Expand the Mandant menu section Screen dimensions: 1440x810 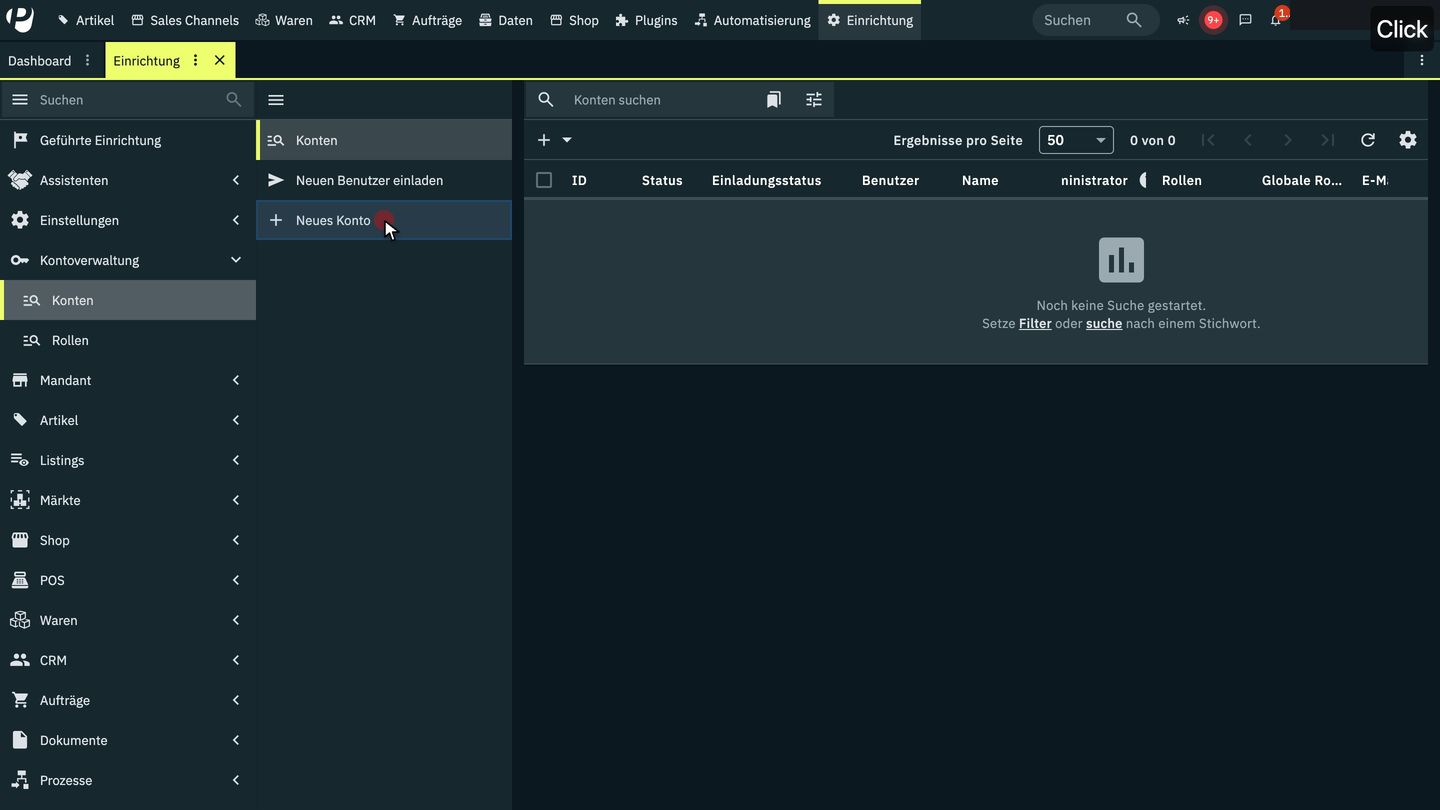[128, 380]
